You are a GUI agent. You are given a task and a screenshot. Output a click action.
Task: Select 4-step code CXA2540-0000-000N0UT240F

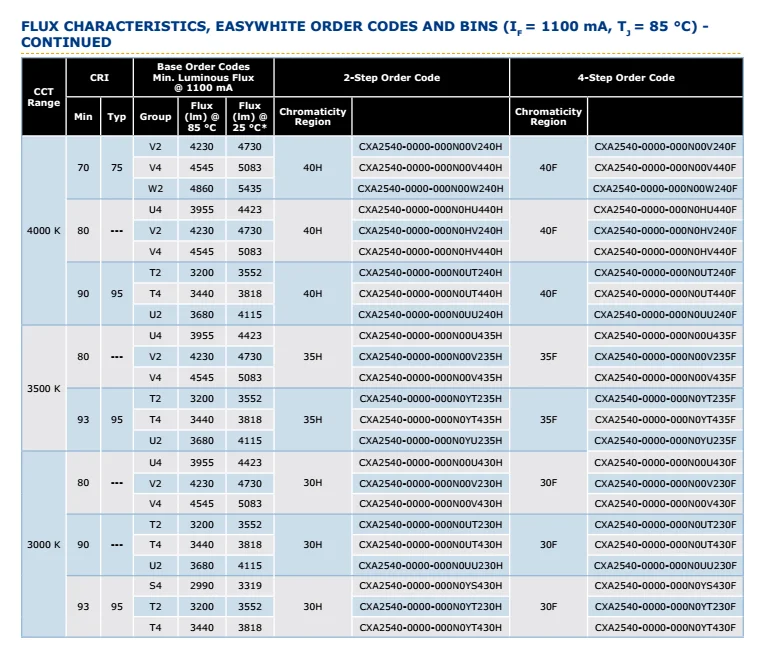click(665, 273)
